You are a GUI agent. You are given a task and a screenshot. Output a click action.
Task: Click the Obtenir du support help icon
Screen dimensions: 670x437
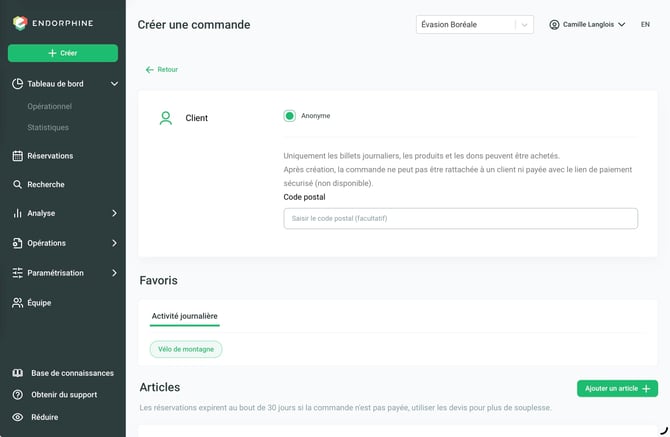coord(18,395)
